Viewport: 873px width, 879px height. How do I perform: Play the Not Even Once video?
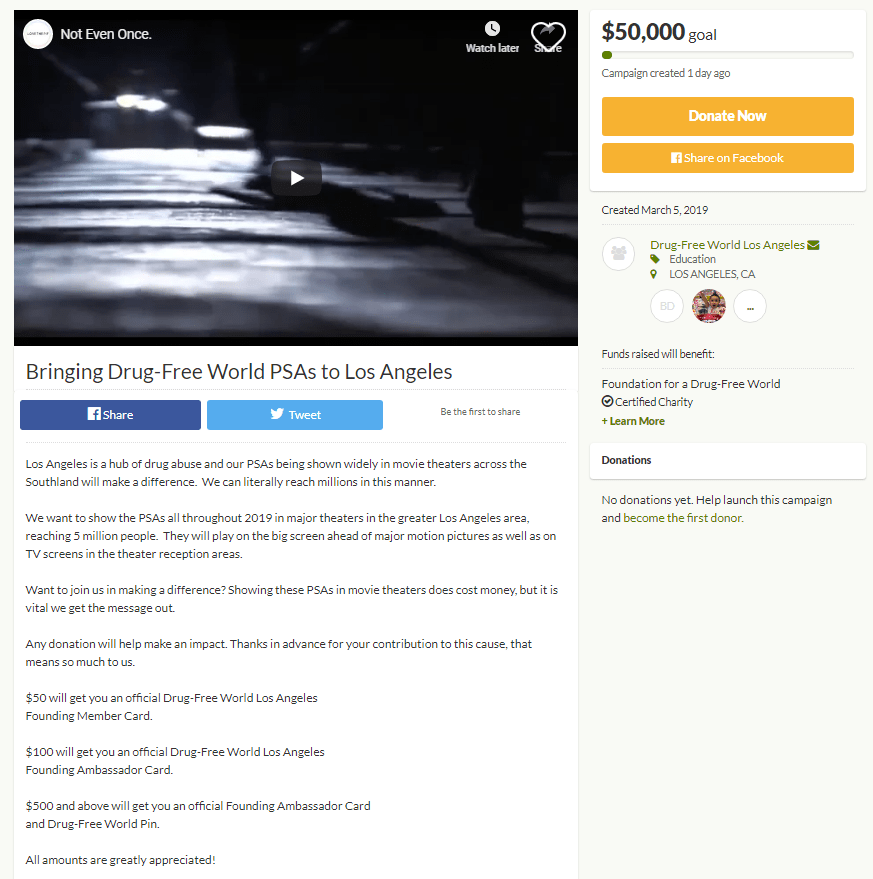(x=296, y=178)
